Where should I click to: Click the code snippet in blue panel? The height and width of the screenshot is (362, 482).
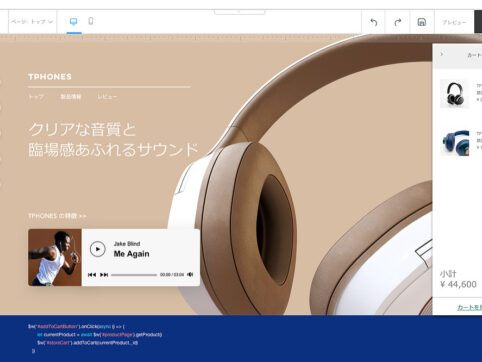pyautogui.click(x=95, y=339)
